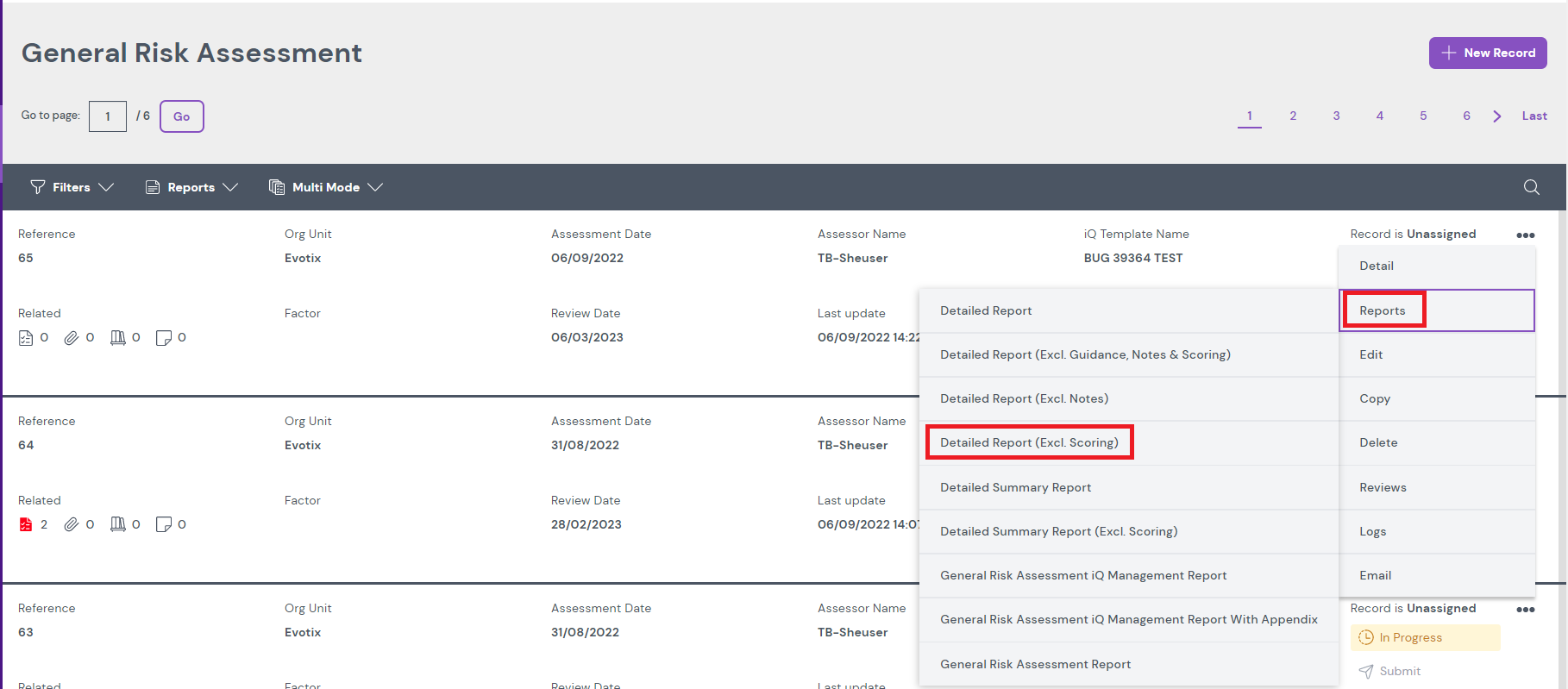1568x689 pixels.
Task: Jump to the Last page link
Action: (x=1534, y=116)
